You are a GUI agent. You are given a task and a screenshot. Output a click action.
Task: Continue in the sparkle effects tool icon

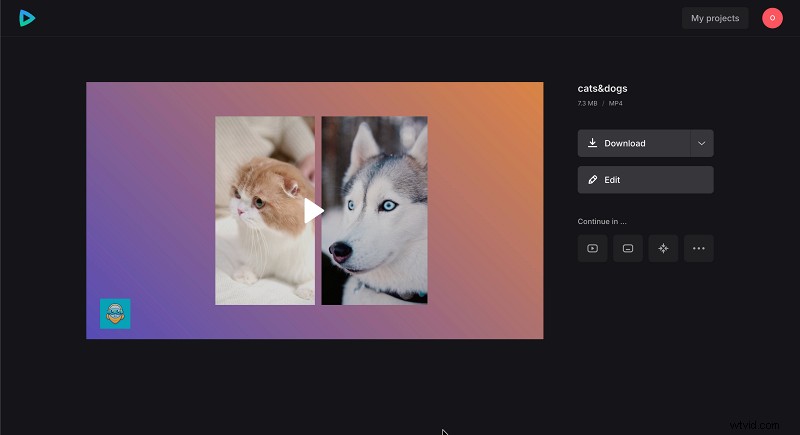(x=663, y=248)
